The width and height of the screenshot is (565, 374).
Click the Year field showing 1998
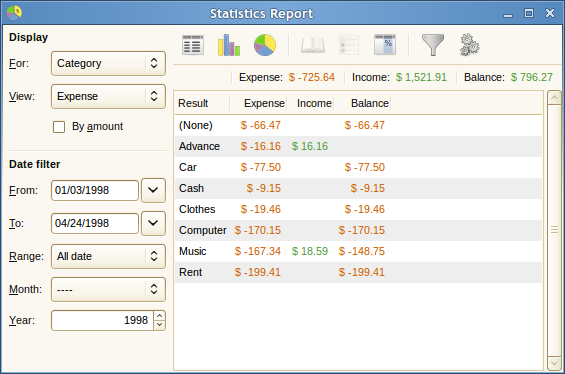coord(102,320)
